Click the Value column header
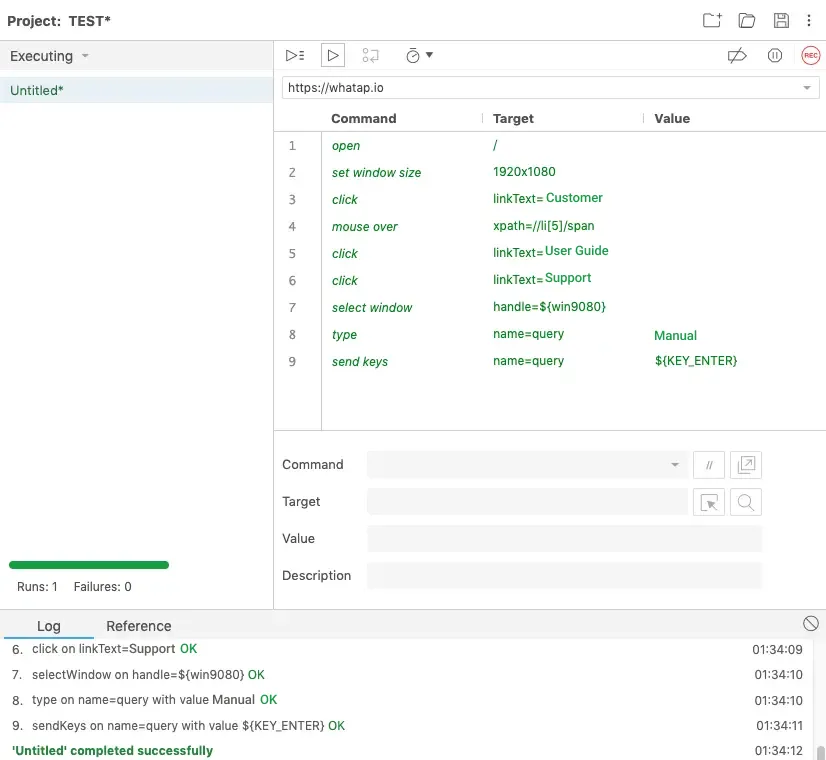 pos(672,119)
